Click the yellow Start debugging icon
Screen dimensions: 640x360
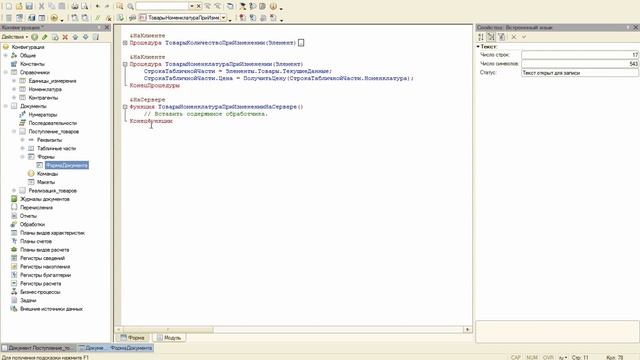54,18
